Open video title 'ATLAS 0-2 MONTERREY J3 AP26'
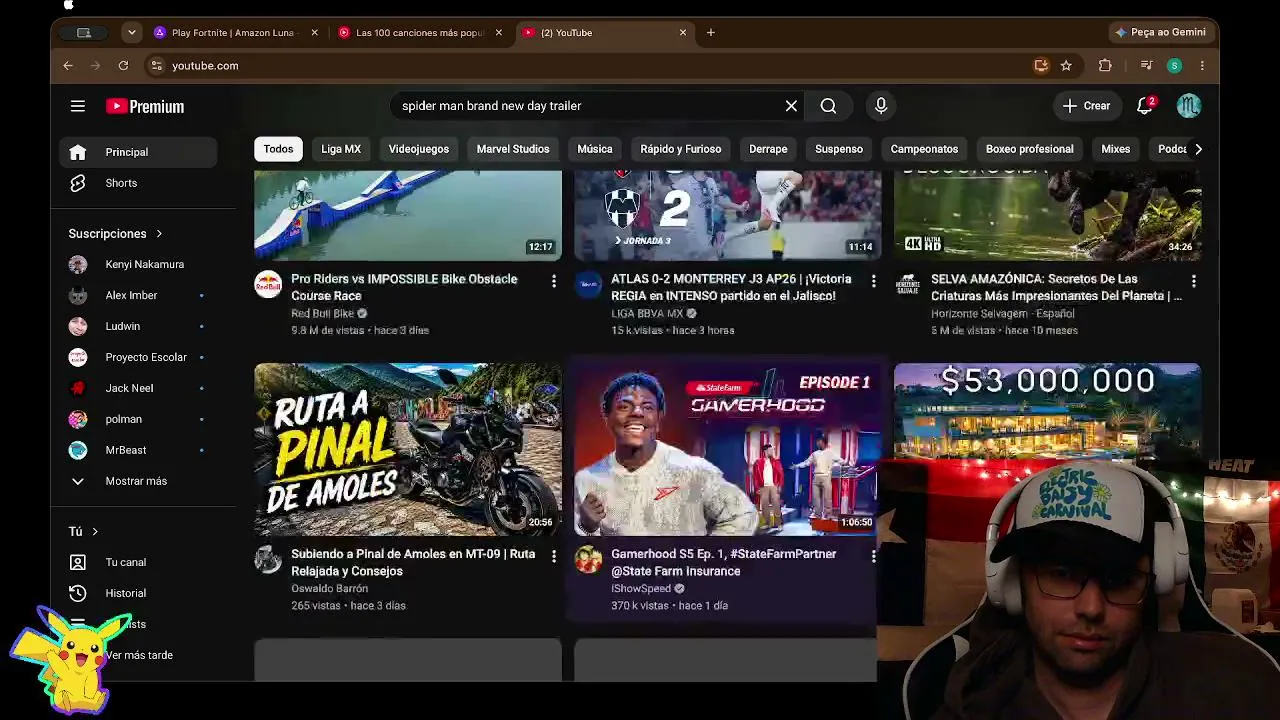 coord(731,288)
